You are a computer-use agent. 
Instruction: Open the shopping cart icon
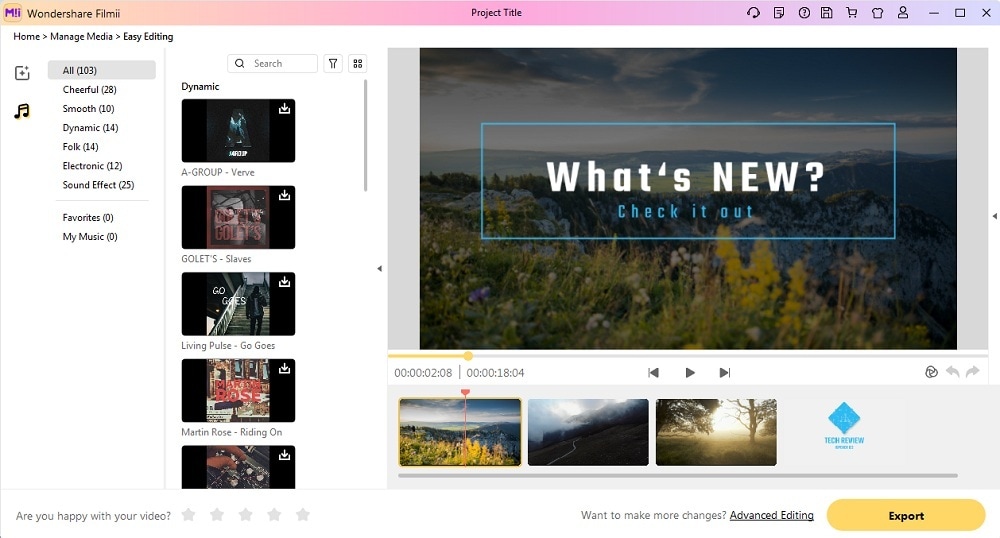851,13
